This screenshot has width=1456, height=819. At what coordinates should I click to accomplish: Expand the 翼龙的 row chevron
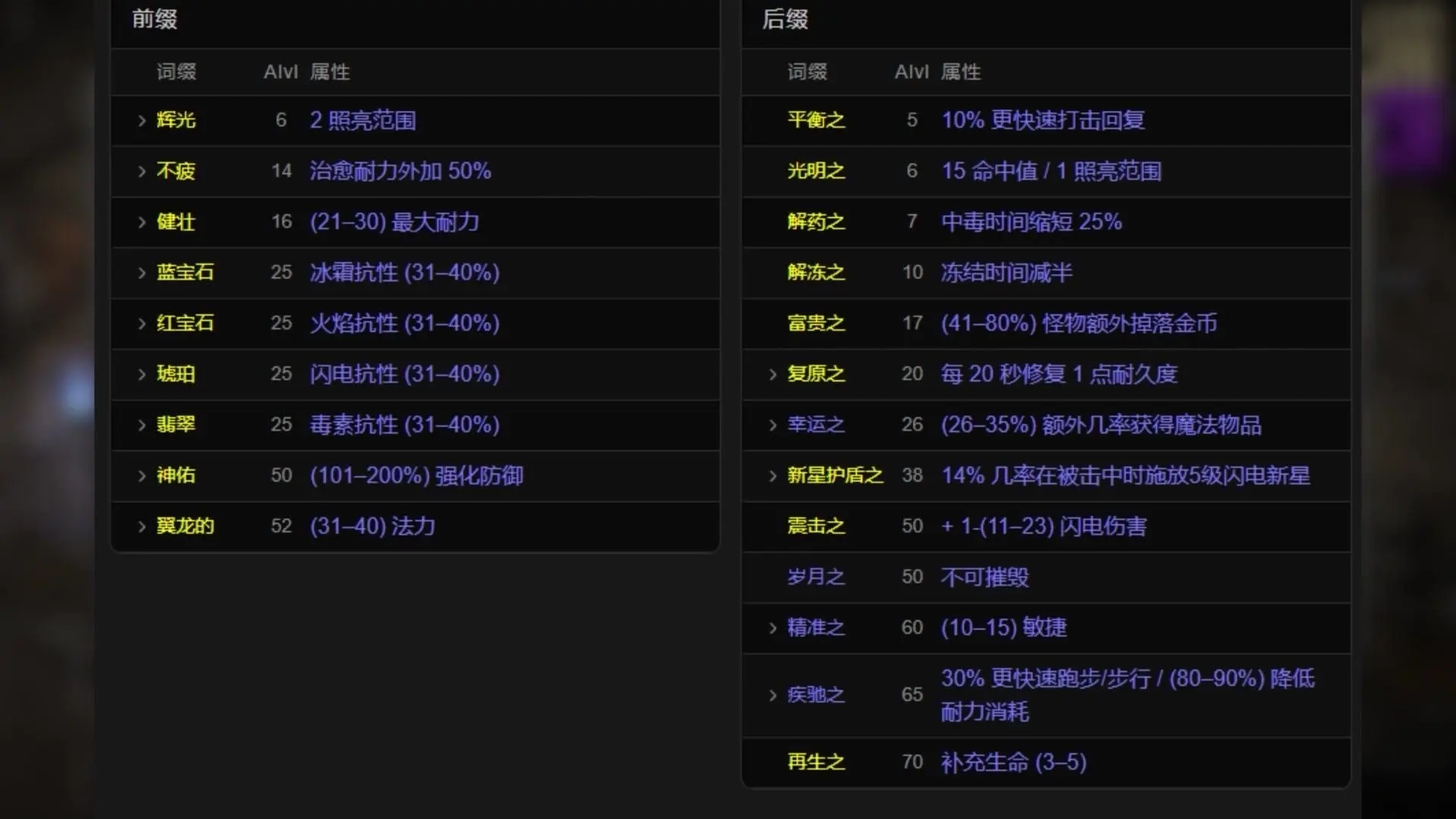(x=142, y=527)
